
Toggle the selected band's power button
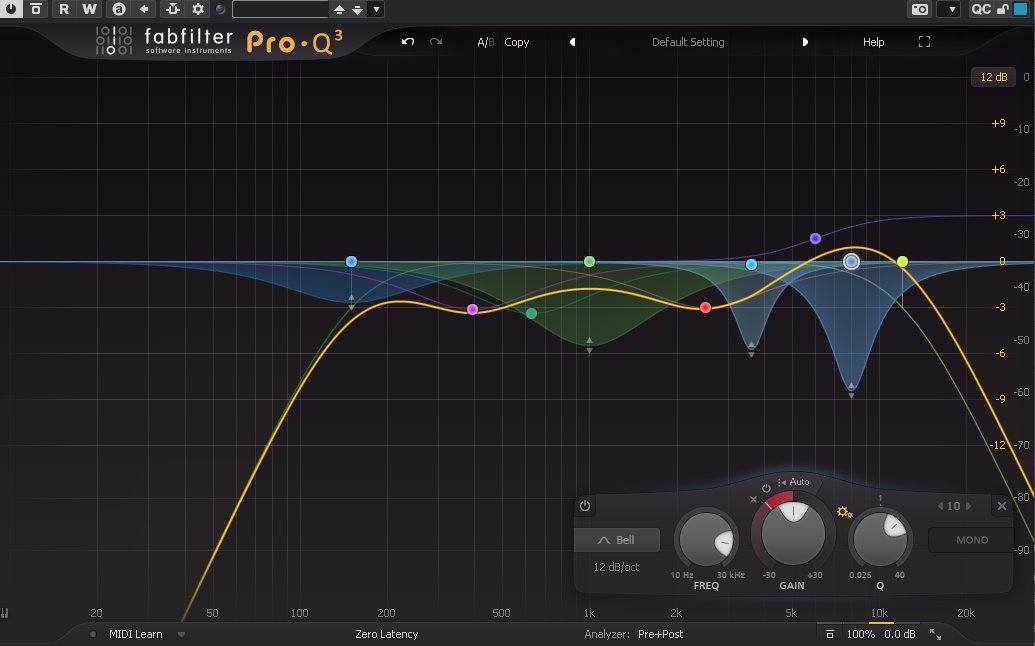pos(585,506)
